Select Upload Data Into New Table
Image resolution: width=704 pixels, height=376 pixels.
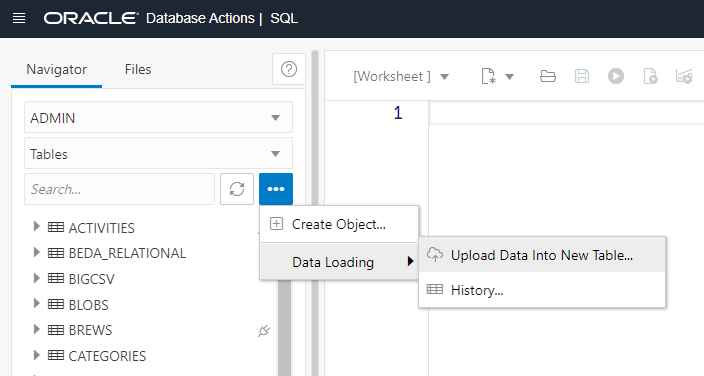point(542,255)
